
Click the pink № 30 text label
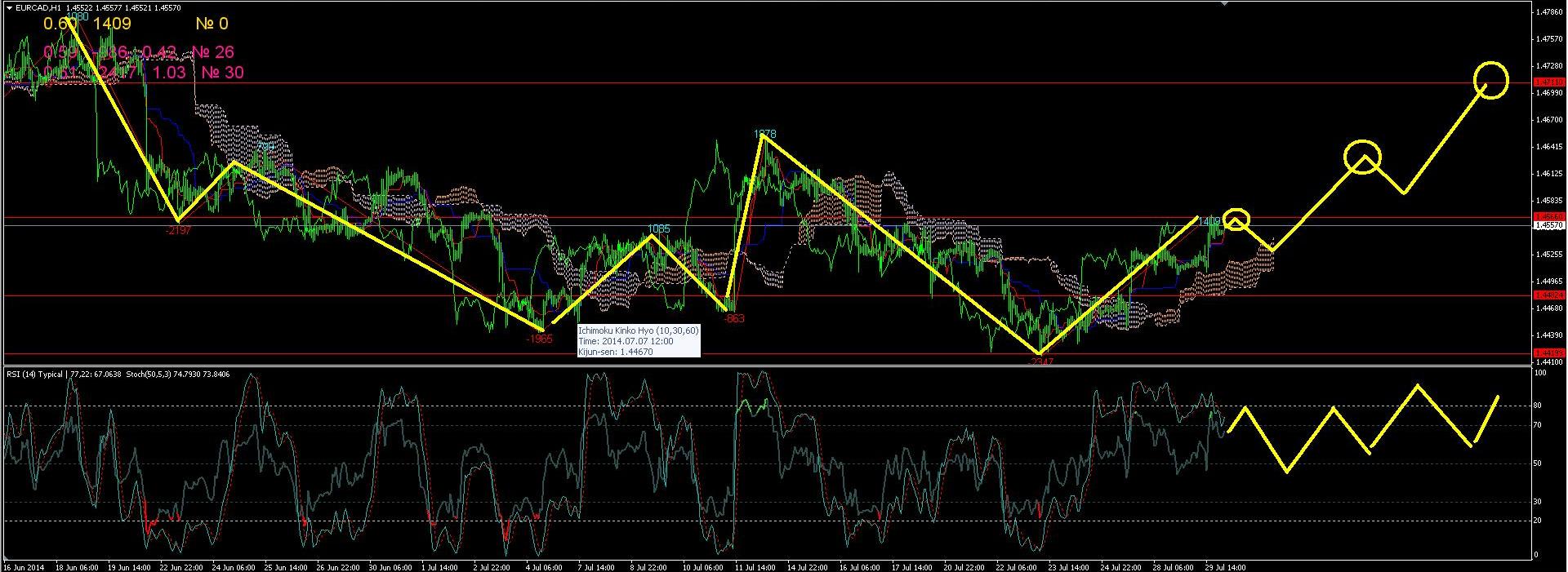click(x=222, y=73)
